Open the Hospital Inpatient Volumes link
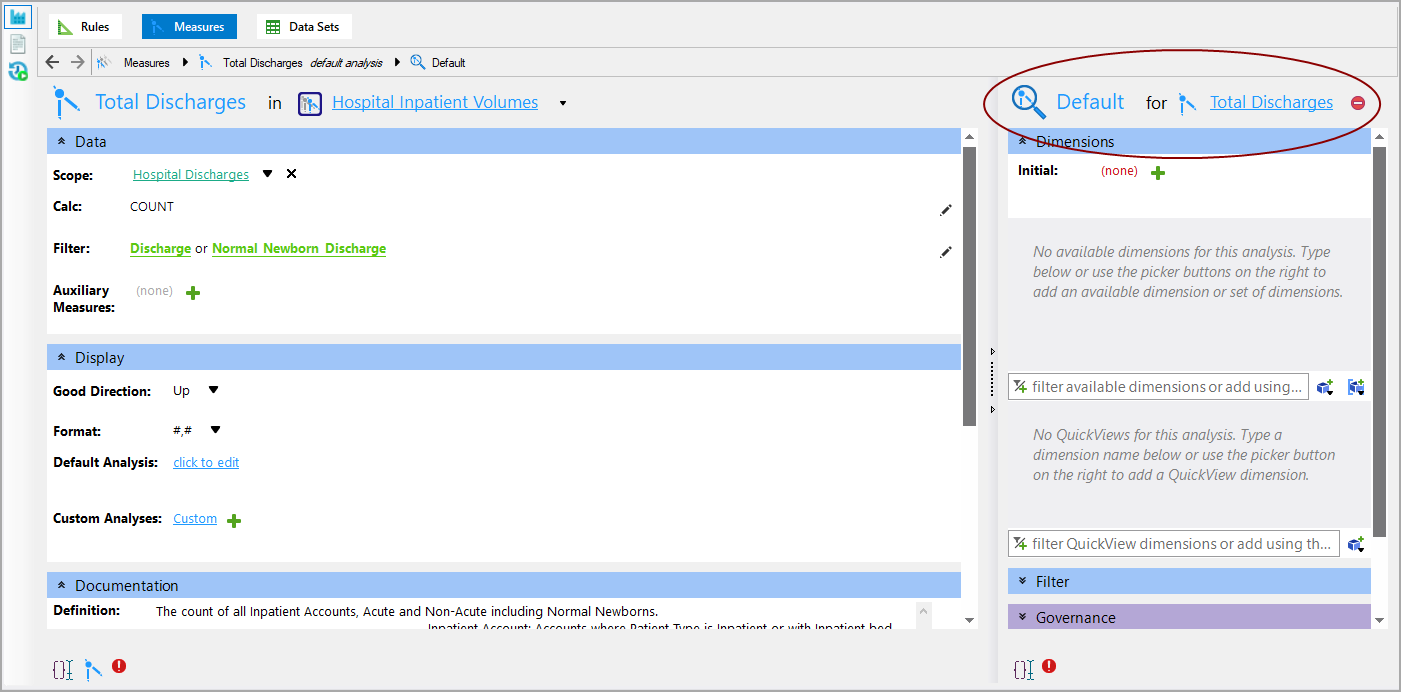The width and height of the screenshot is (1401, 692). 434,101
